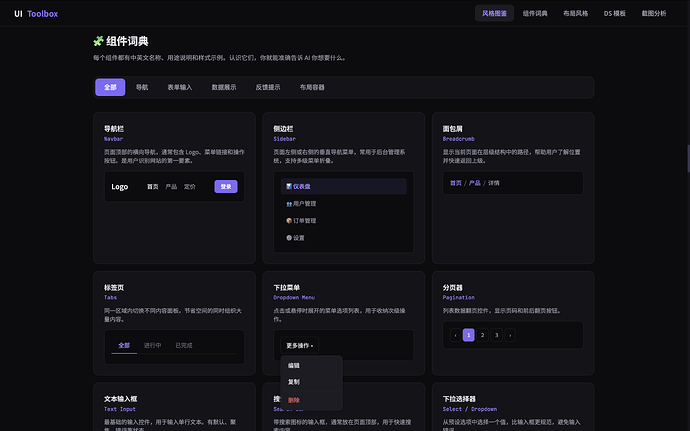Click the puzzle icon beside 组件词典 heading

coord(98,41)
